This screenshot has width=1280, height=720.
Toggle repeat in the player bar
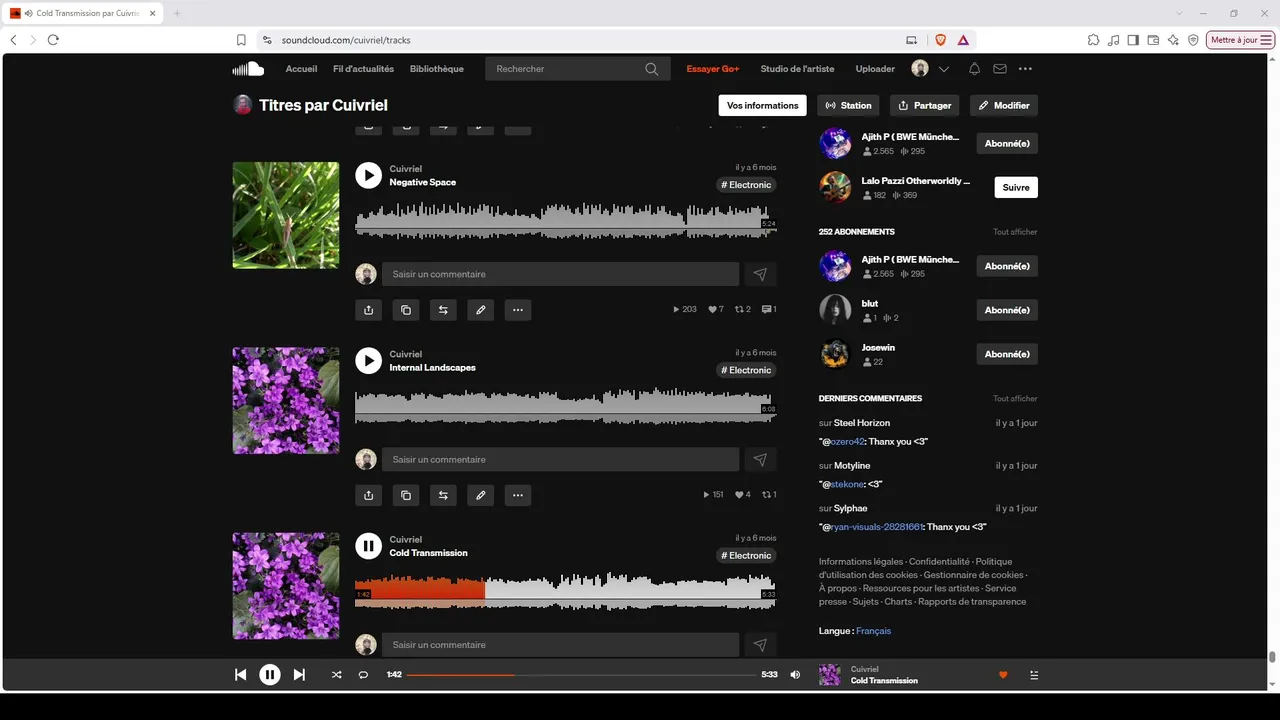[x=363, y=675]
